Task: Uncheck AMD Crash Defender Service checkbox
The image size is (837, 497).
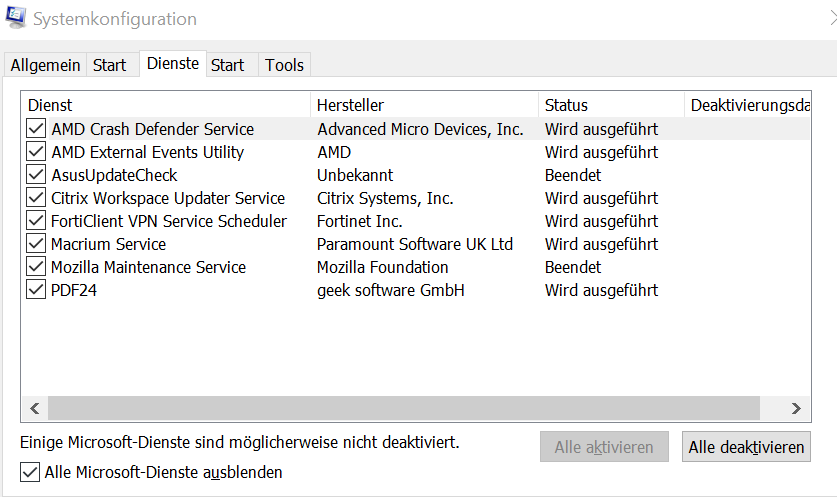Action: click(36, 129)
